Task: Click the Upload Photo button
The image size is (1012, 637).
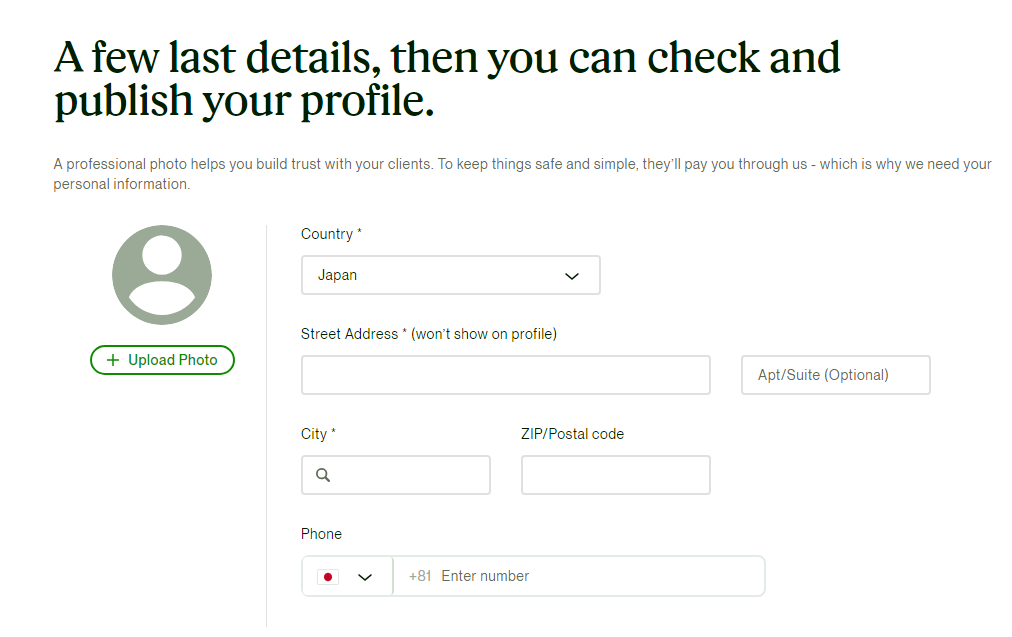Action: tap(162, 360)
